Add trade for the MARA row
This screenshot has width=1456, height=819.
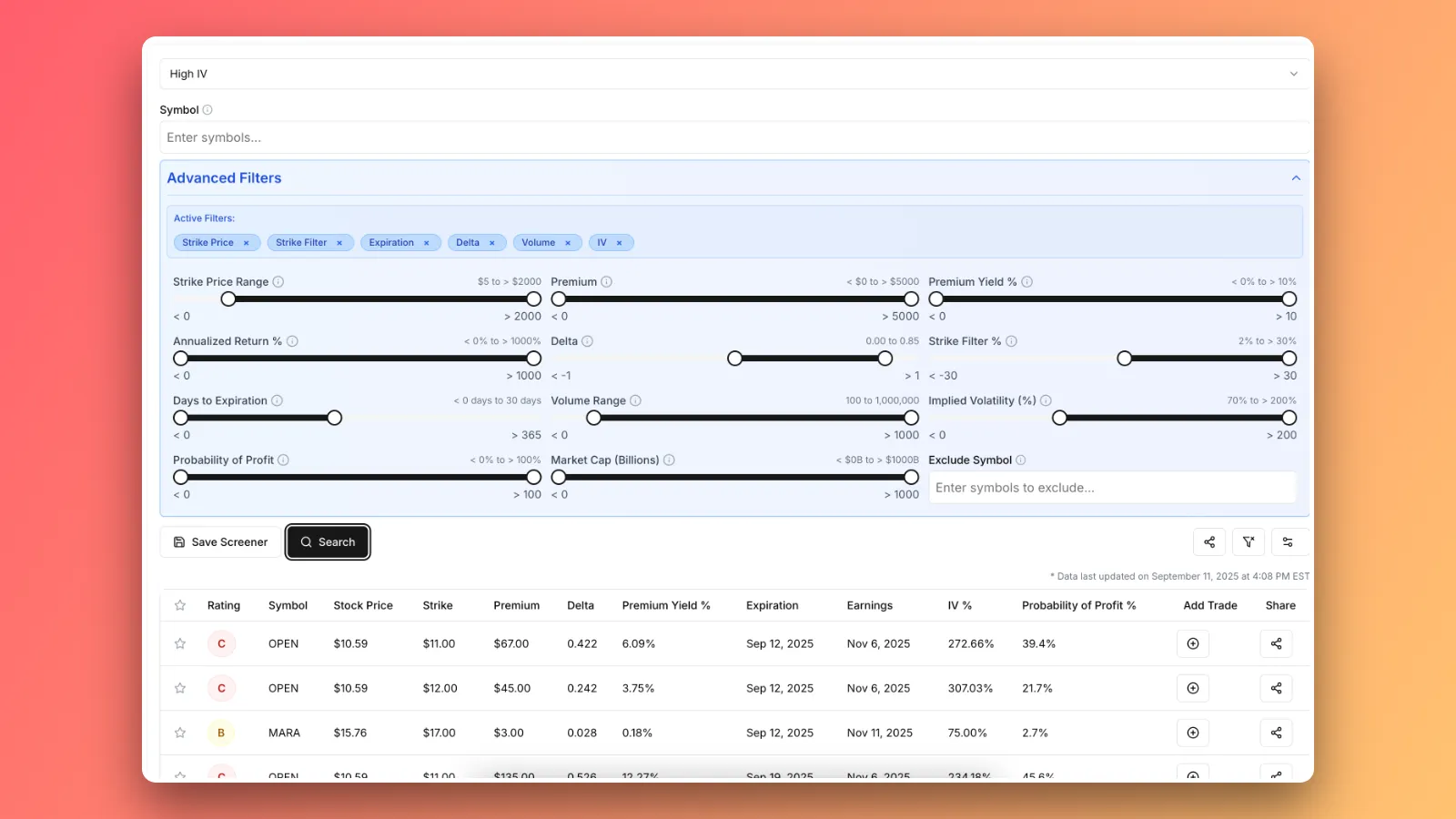point(1192,733)
